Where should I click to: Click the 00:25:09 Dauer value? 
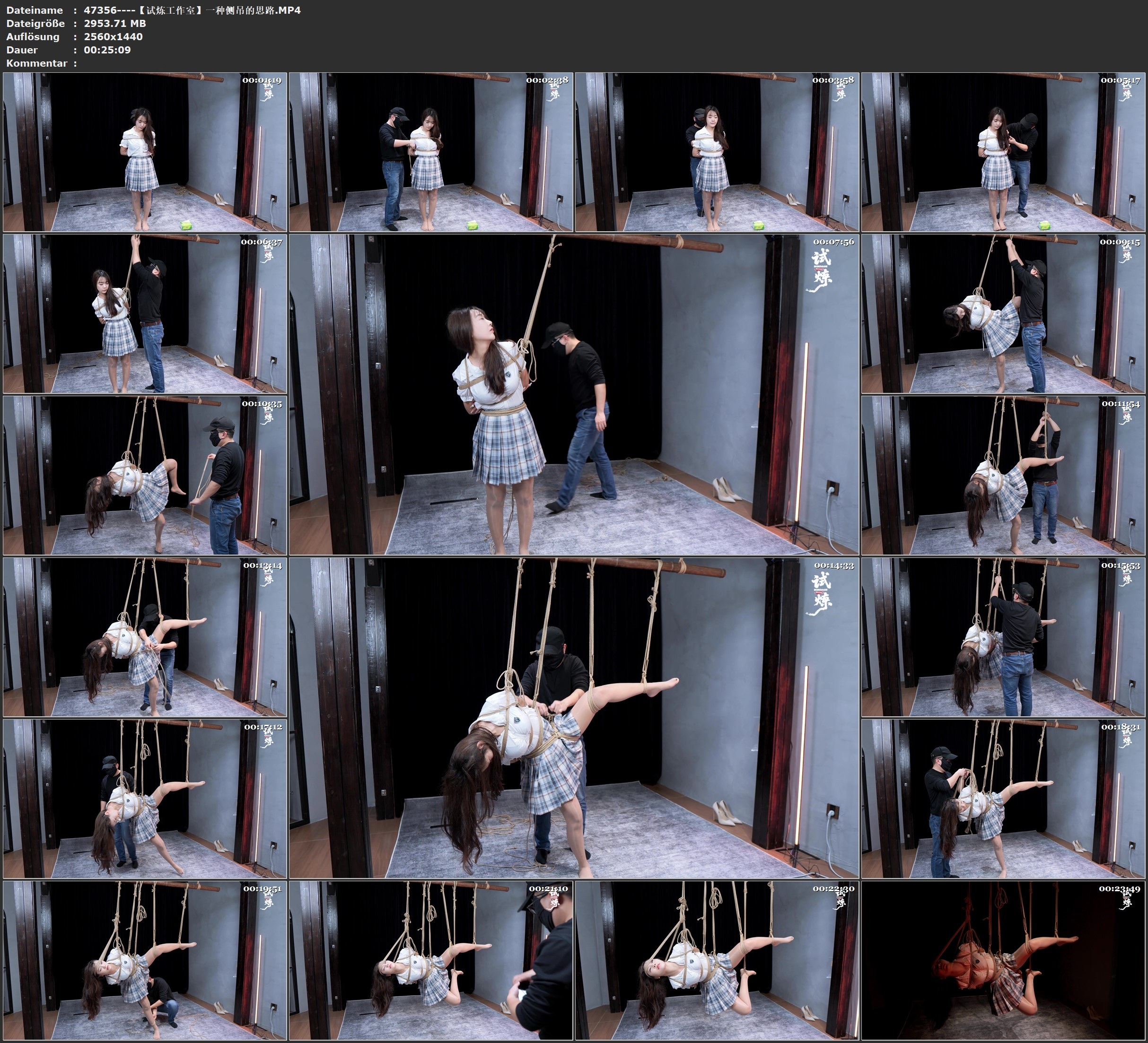107,50
